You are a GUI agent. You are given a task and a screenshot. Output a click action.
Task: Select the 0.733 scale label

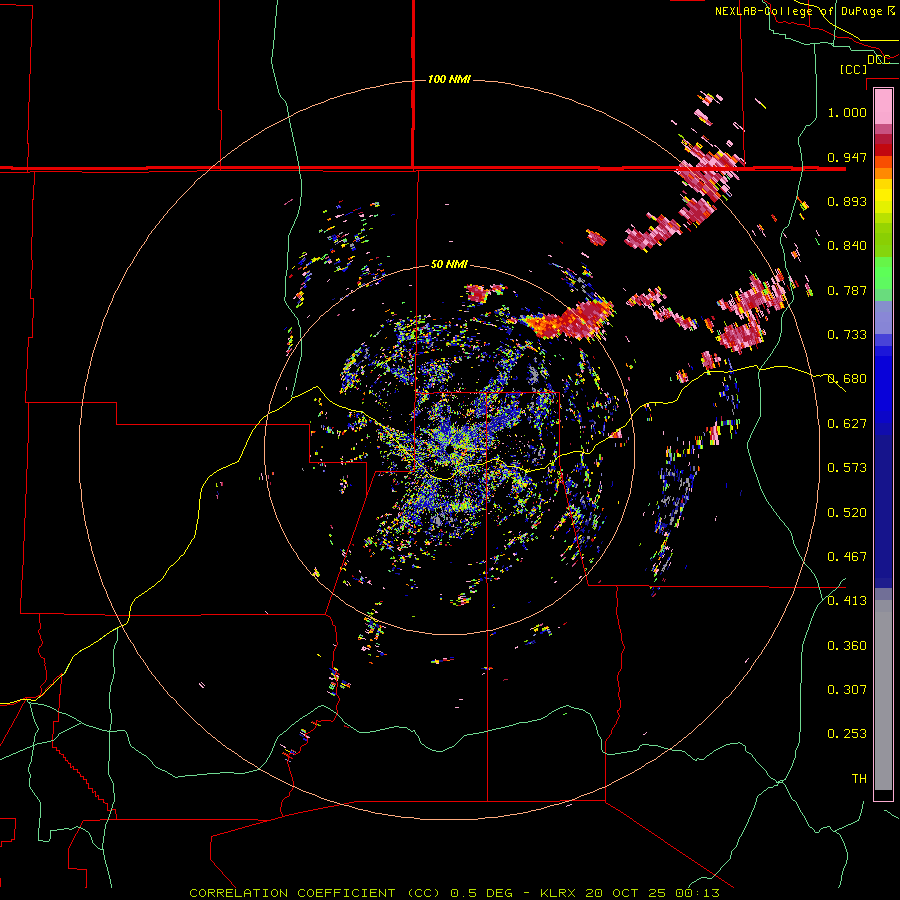click(x=847, y=335)
